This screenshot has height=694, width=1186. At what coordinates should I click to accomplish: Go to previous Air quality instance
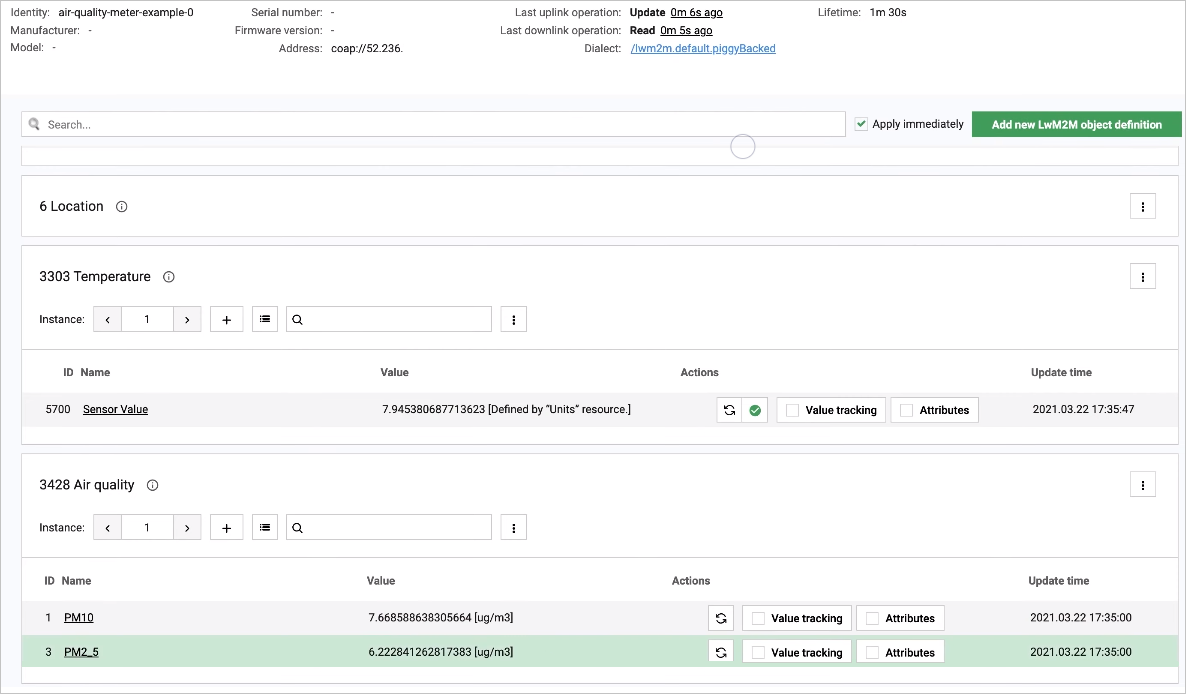pyautogui.click(x=107, y=528)
